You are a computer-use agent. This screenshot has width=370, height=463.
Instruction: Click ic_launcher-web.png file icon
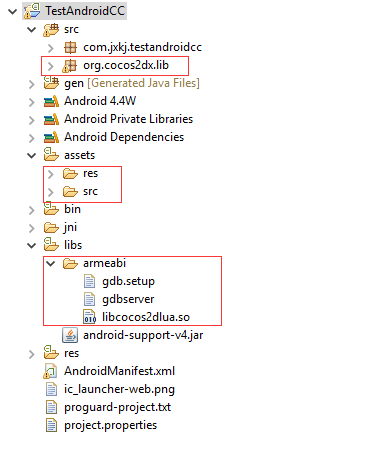51,389
